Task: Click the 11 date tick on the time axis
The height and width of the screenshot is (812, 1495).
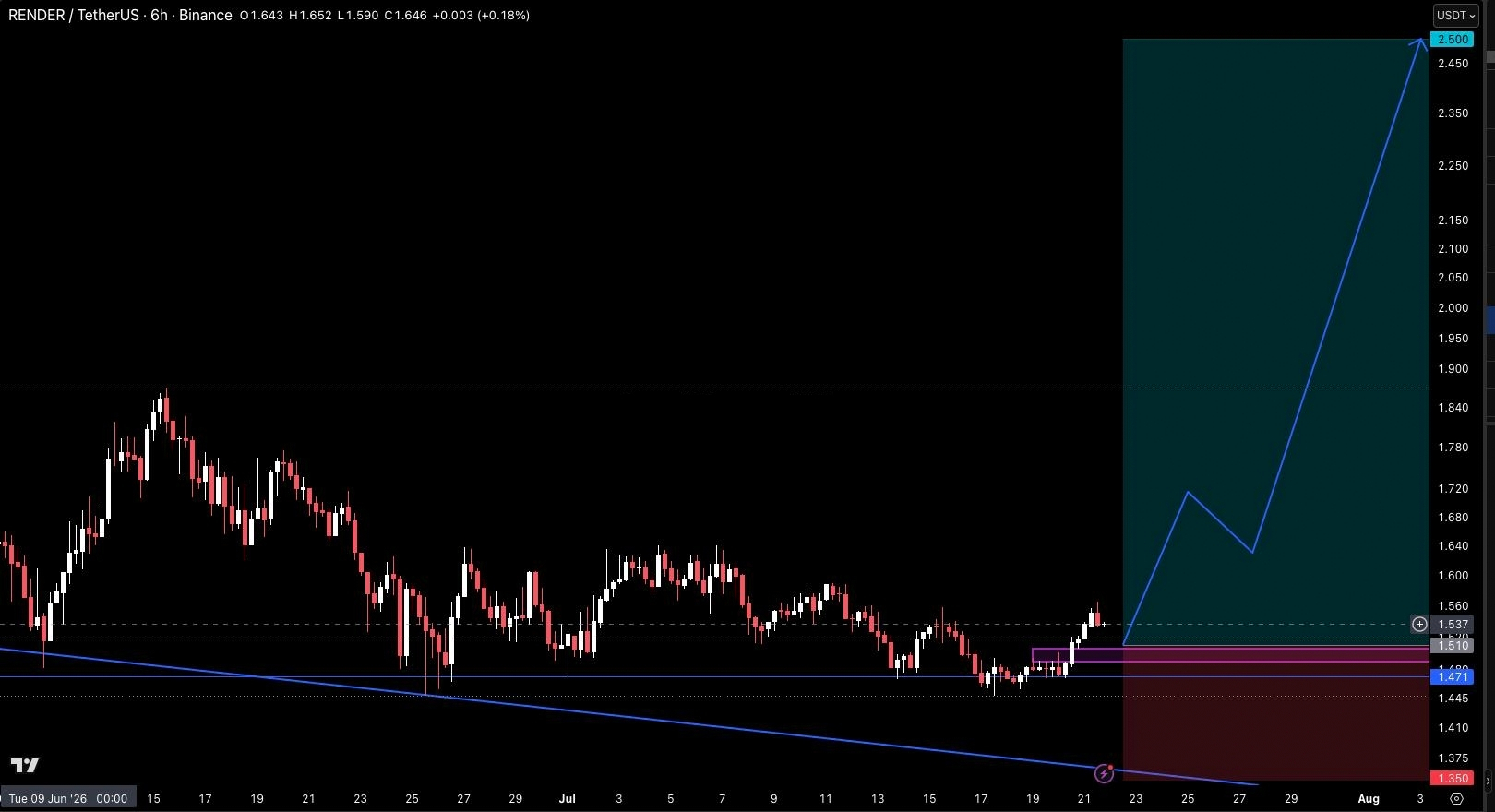Action: (825, 799)
